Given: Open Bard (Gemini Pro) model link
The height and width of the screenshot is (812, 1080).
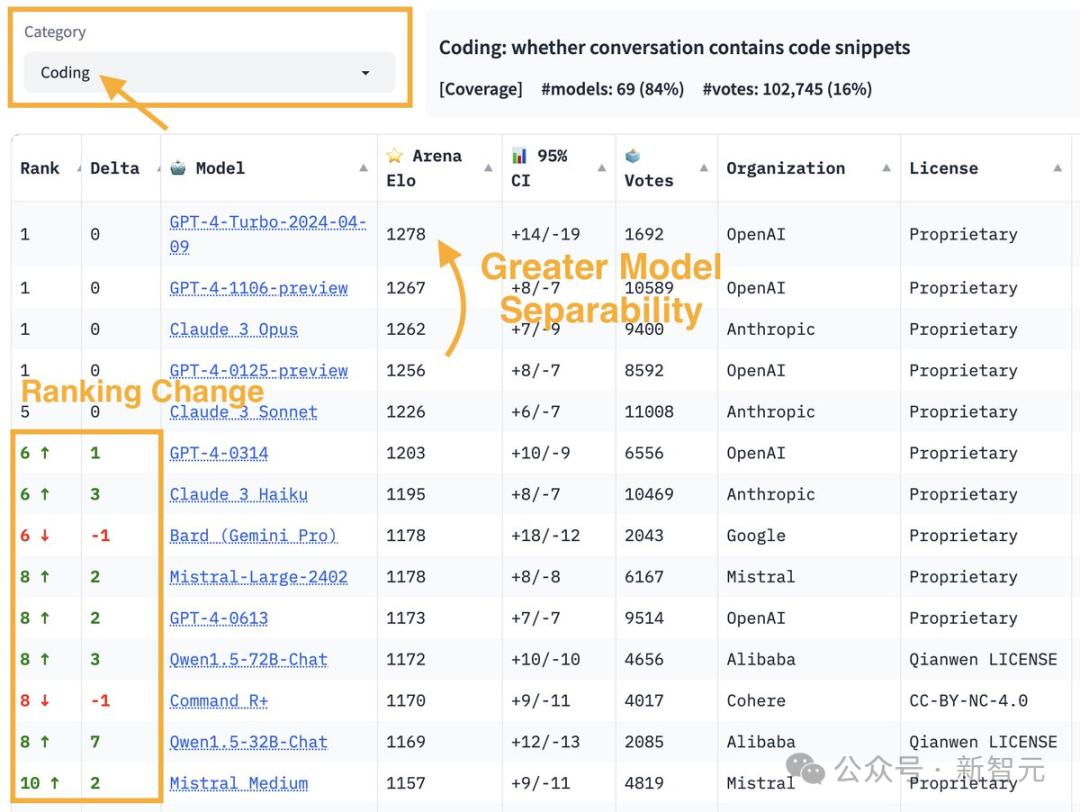Looking at the screenshot, I should point(253,535).
